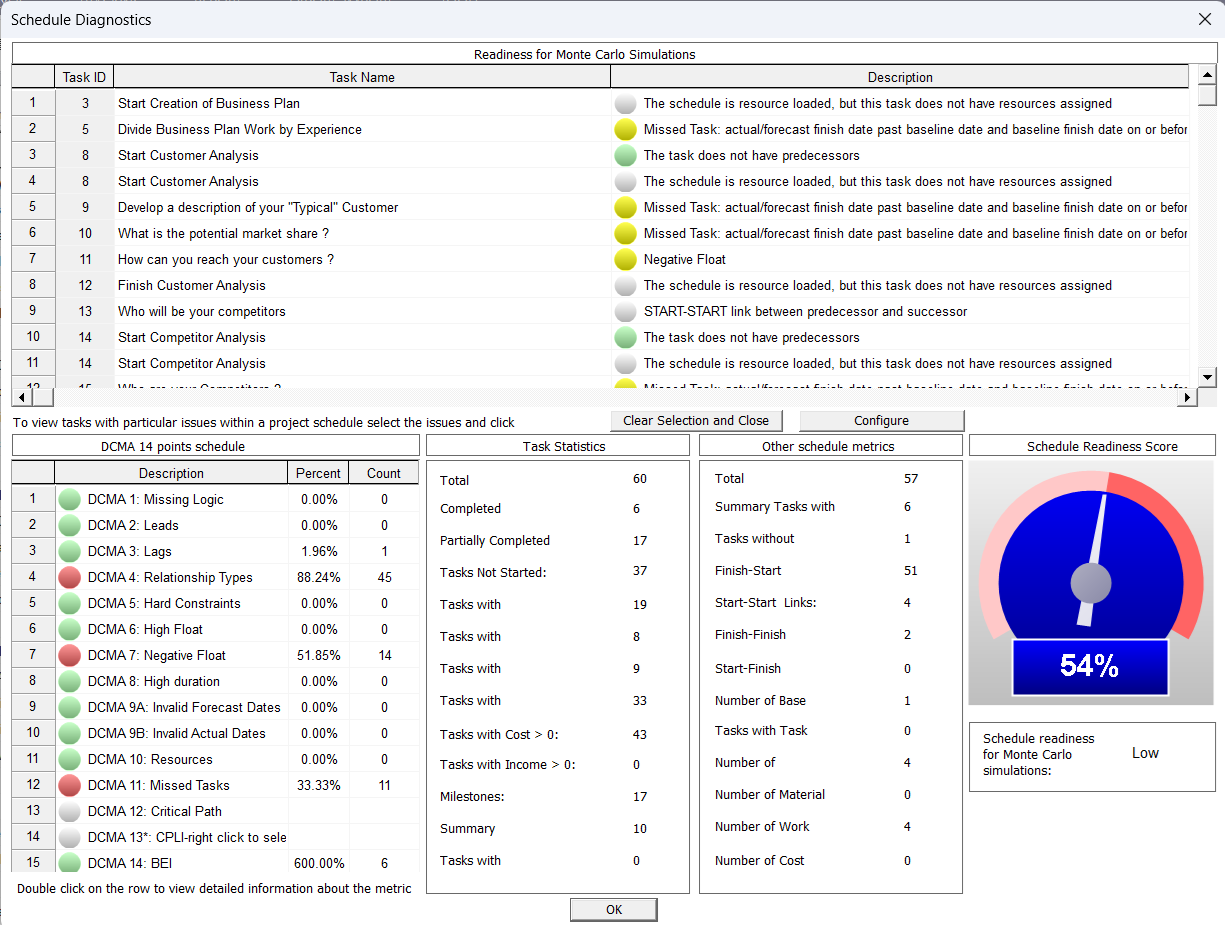The image size is (1225, 925).
Task: Click the "Low" readiness rating text
Action: 1145,753
